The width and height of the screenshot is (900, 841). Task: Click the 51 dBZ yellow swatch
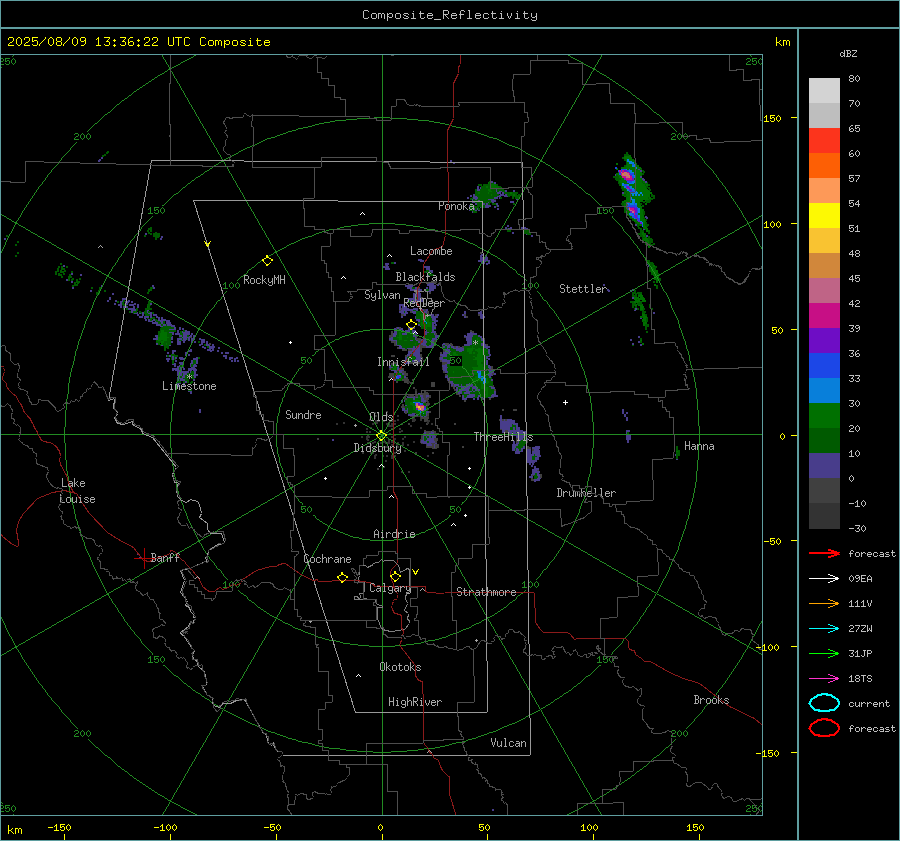(824, 216)
